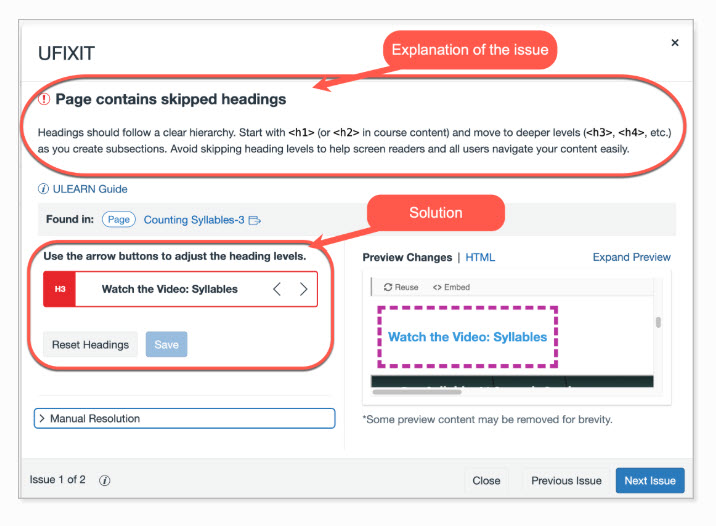This screenshot has width=716, height=526.
Task: Open the Counting Syllables-3 page link
Action: coord(194,220)
